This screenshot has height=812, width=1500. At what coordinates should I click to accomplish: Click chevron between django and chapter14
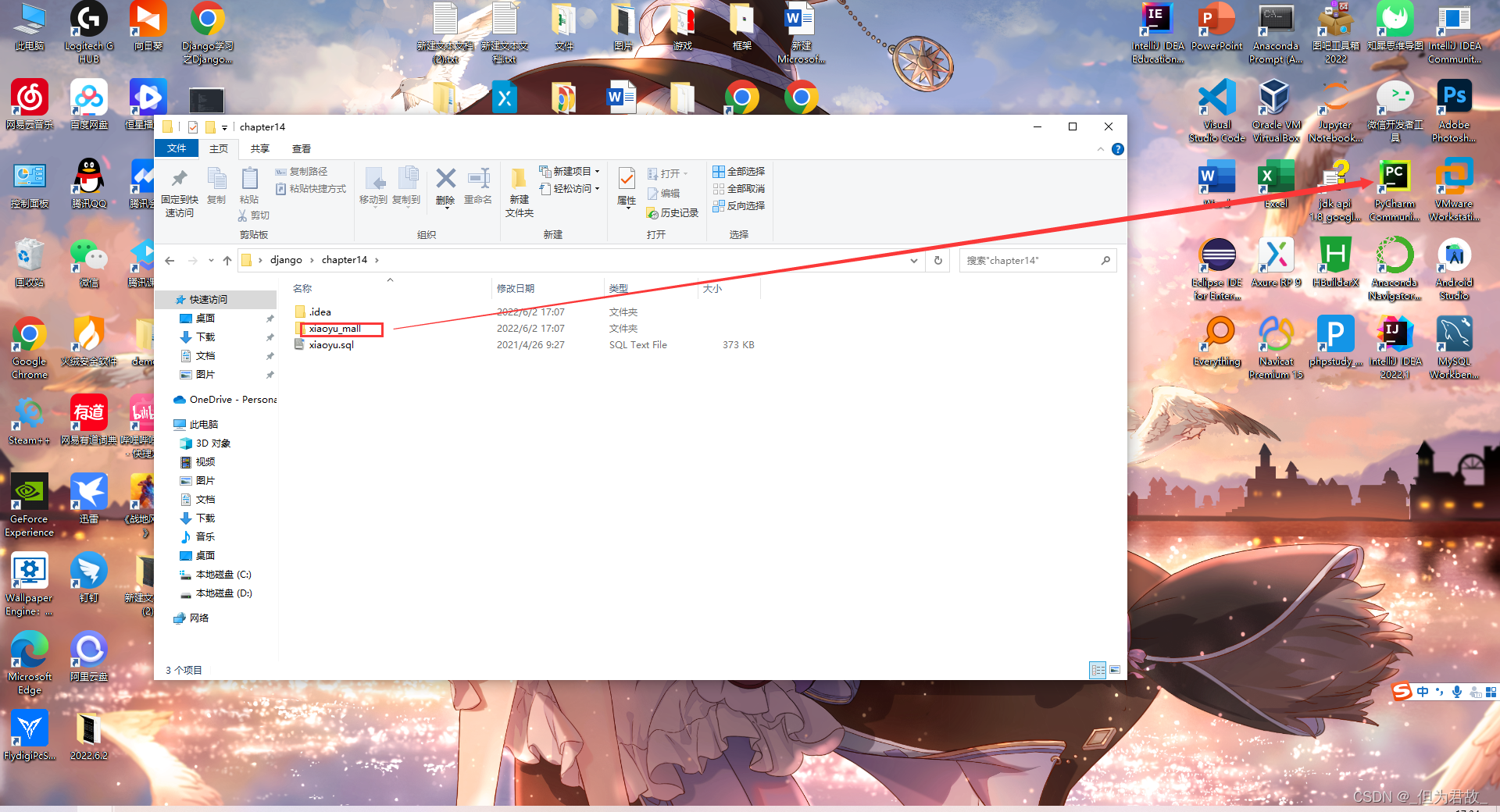tap(312, 260)
